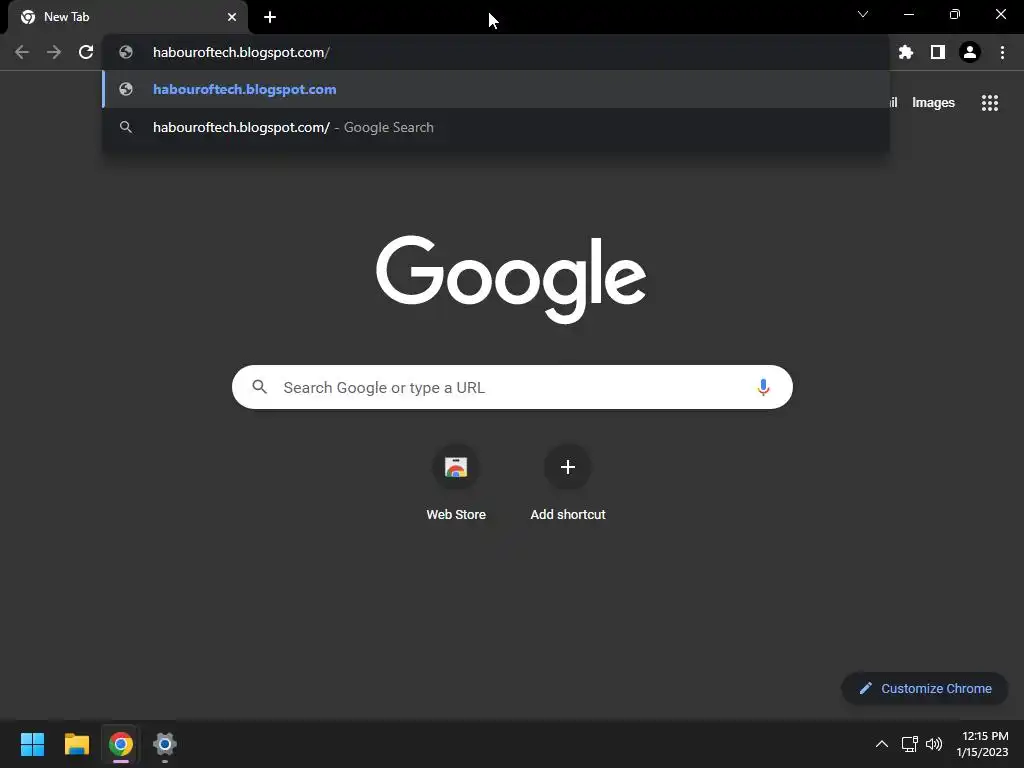1024x768 pixels.
Task: Open Chrome's three-dot menu
Action: (x=1002, y=52)
